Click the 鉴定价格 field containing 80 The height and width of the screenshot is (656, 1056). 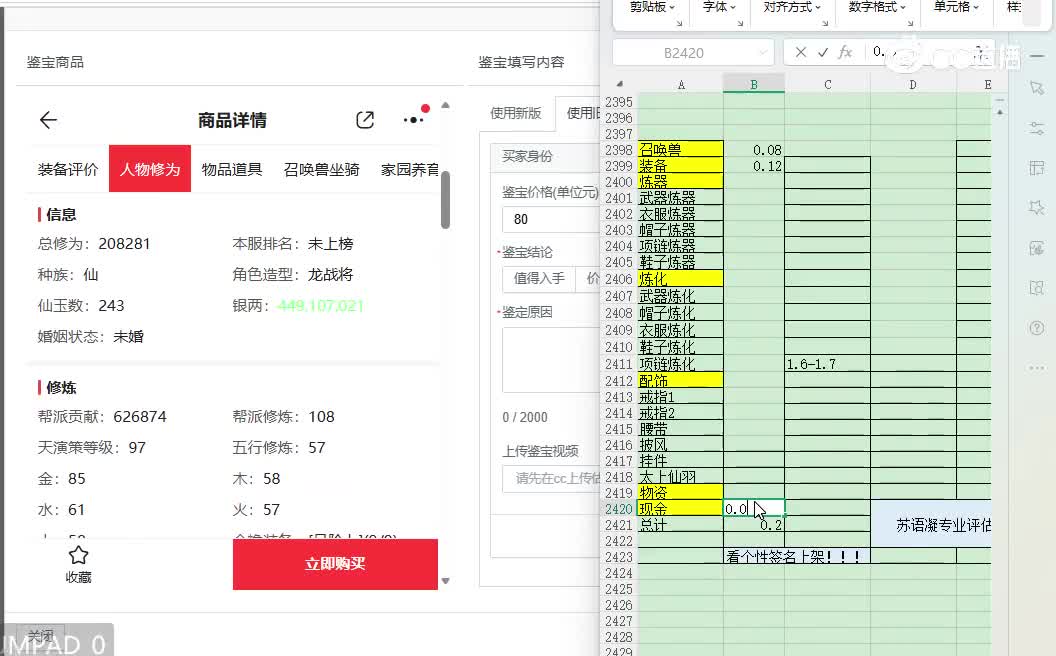pos(551,219)
